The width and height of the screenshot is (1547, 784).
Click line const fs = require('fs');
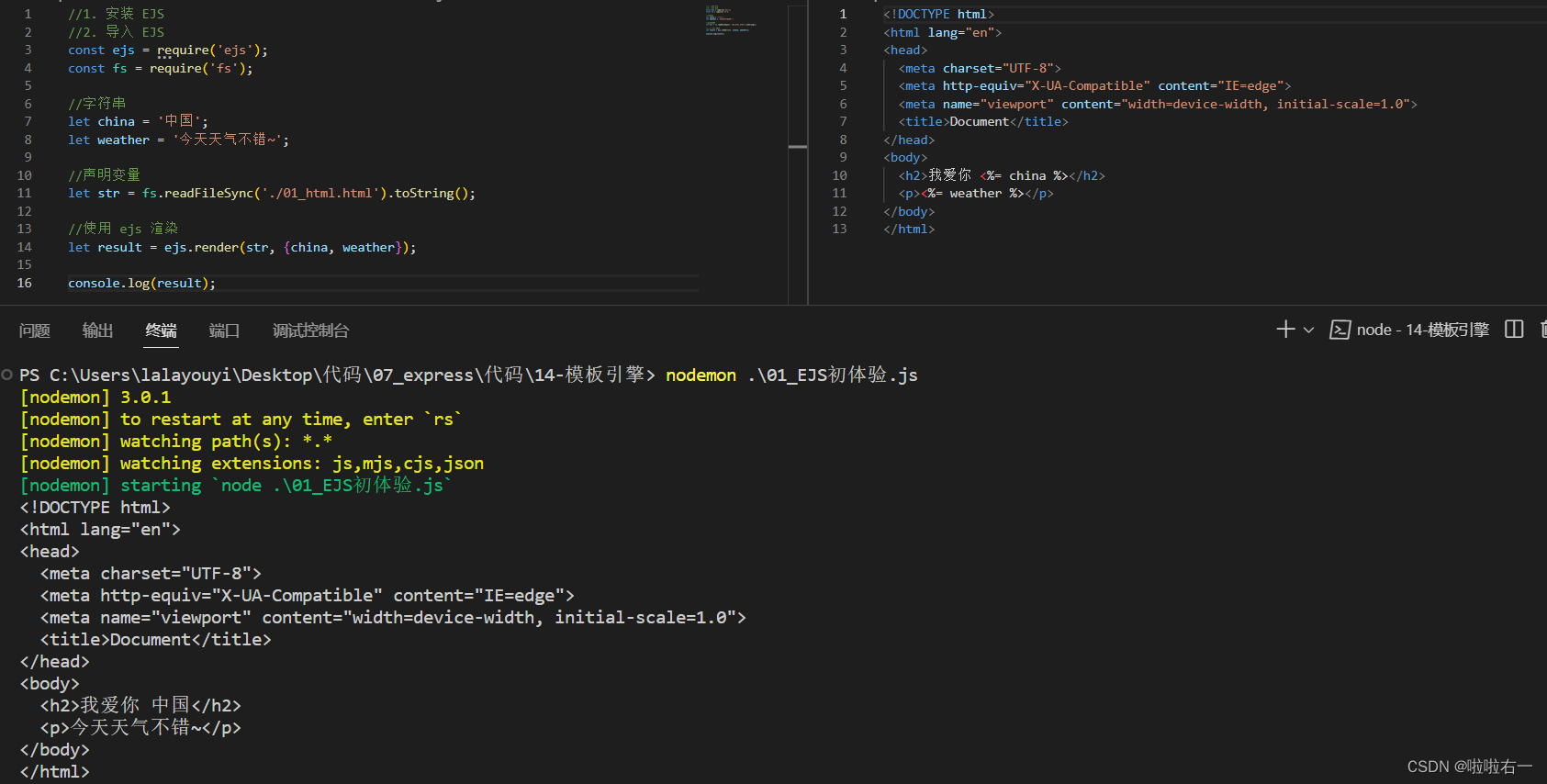(x=160, y=68)
